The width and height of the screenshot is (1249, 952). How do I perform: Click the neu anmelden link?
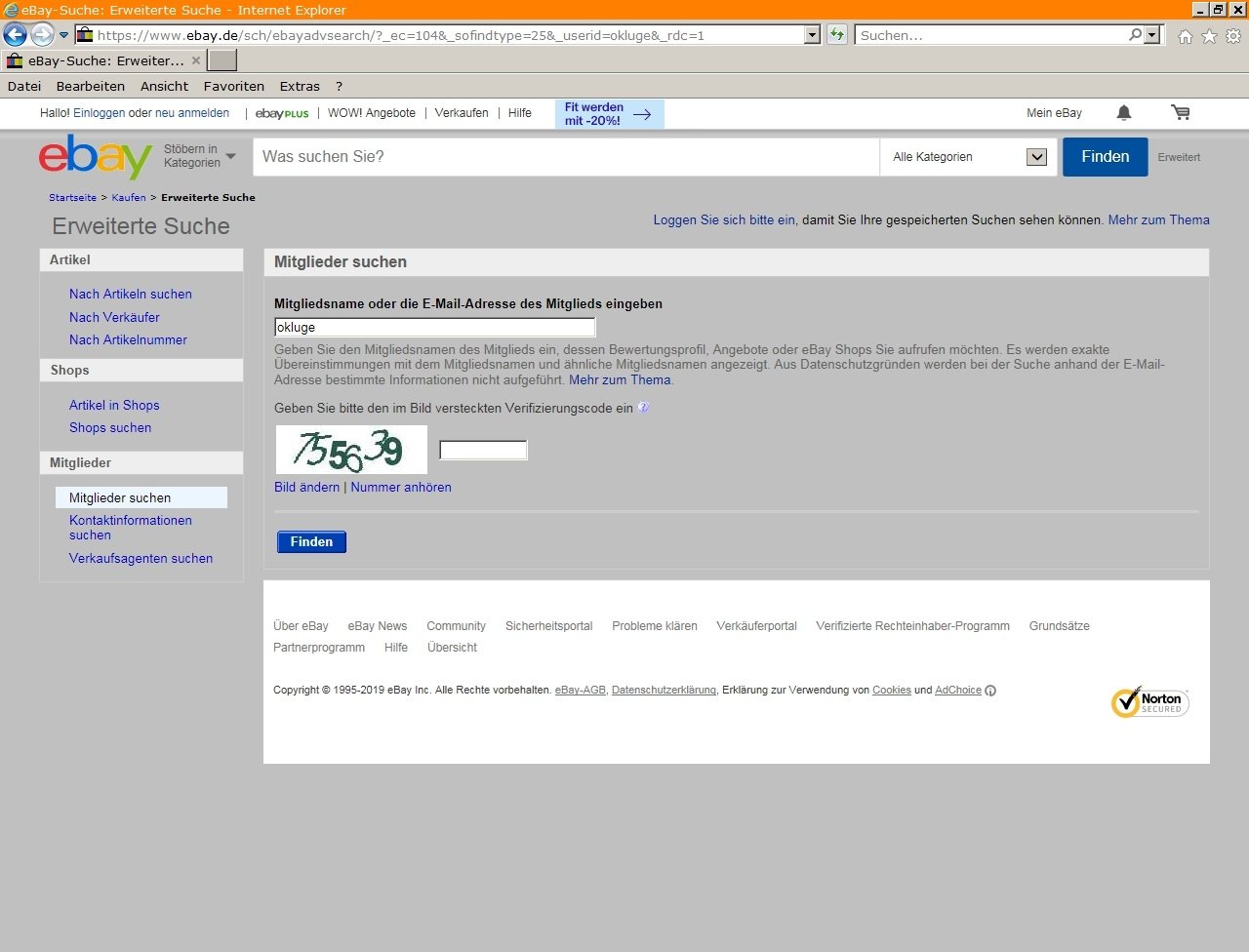pyautogui.click(x=192, y=113)
